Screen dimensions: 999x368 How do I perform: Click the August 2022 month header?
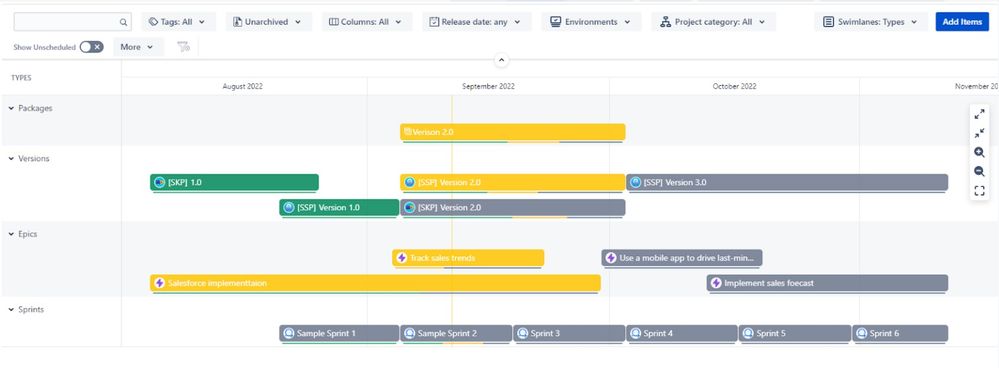(243, 87)
